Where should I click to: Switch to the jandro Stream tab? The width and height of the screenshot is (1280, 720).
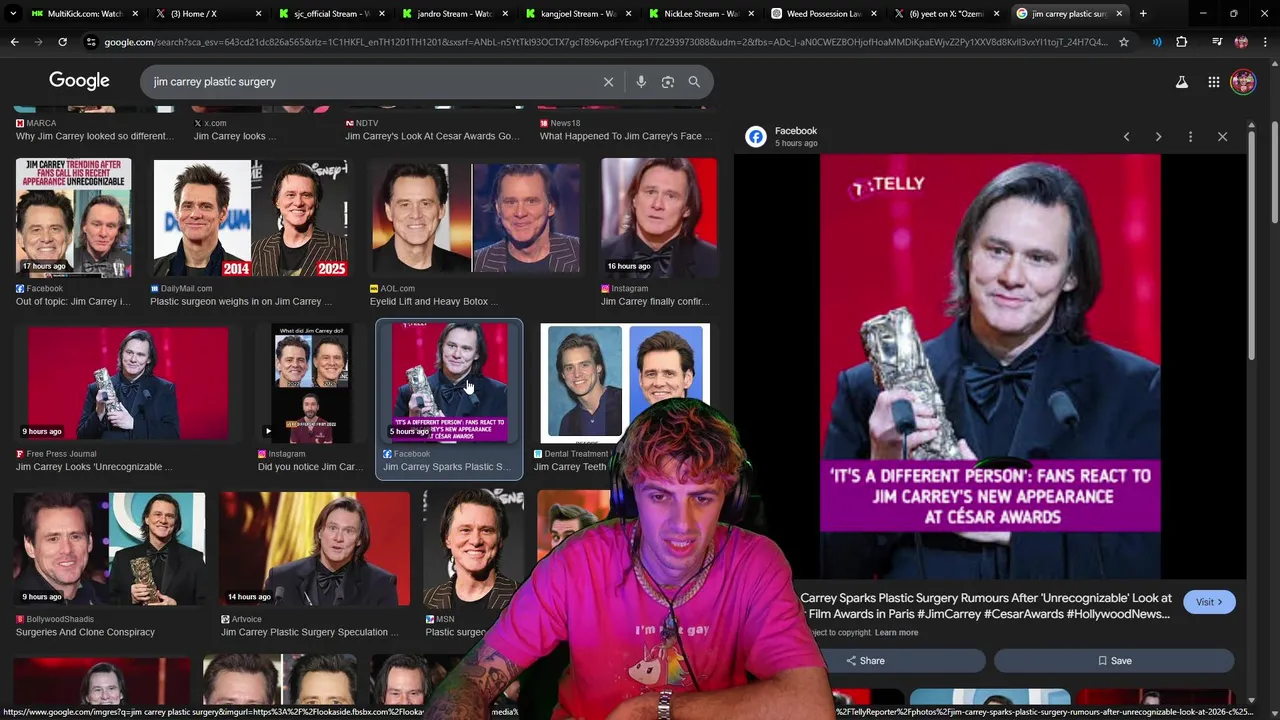tap(455, 14)
